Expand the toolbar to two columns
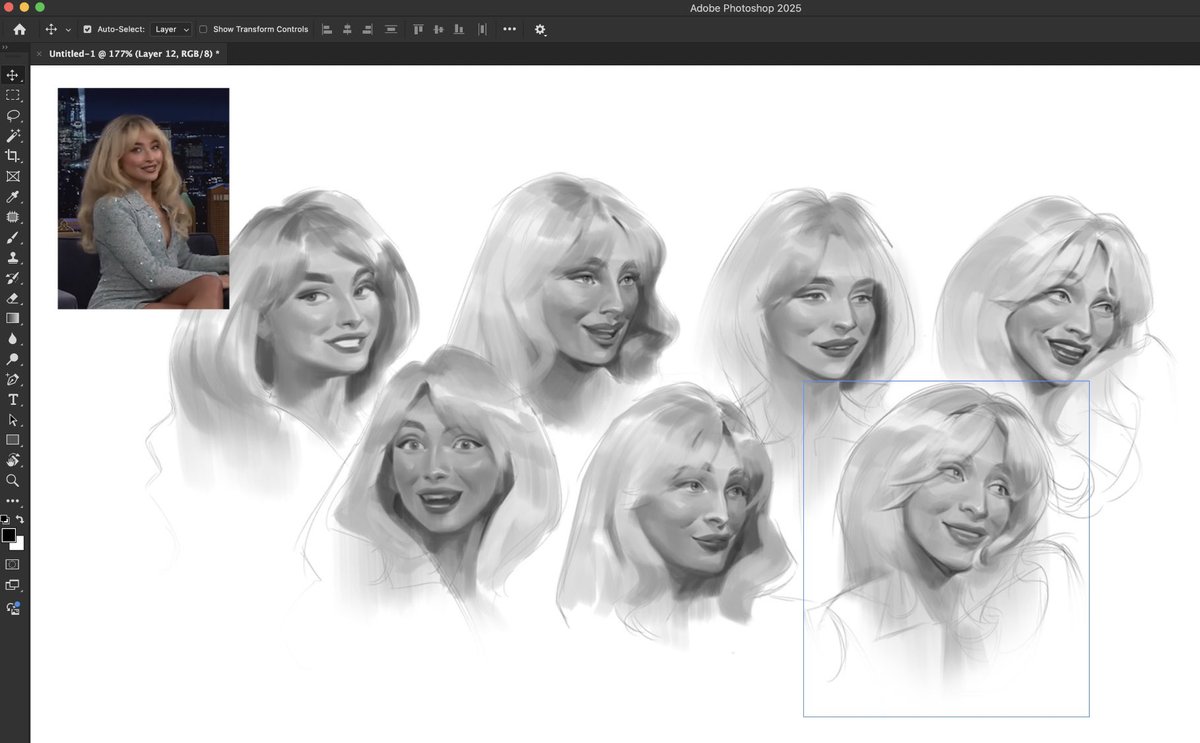Viewport: 1200px width, 743px height. pos(4,47)
